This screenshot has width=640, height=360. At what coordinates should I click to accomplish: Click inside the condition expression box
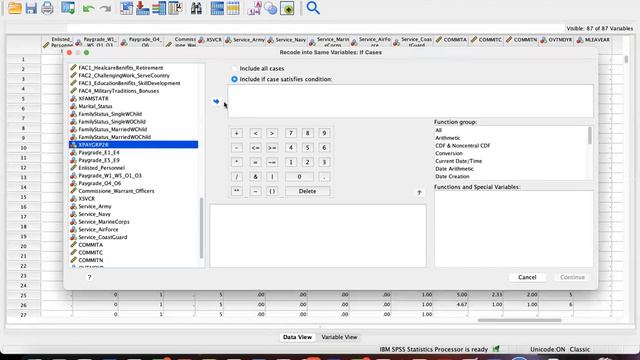point(410,101)
